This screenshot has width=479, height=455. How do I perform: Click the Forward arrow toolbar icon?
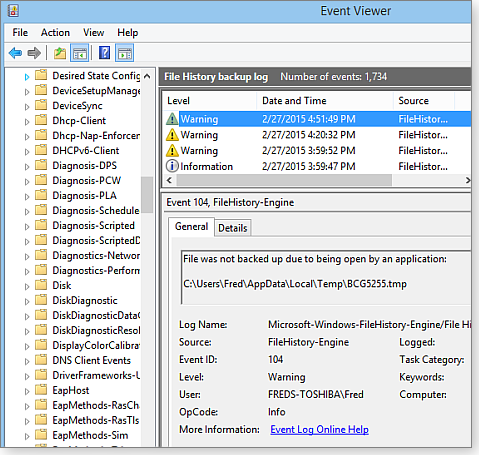[x=34, y=53]
